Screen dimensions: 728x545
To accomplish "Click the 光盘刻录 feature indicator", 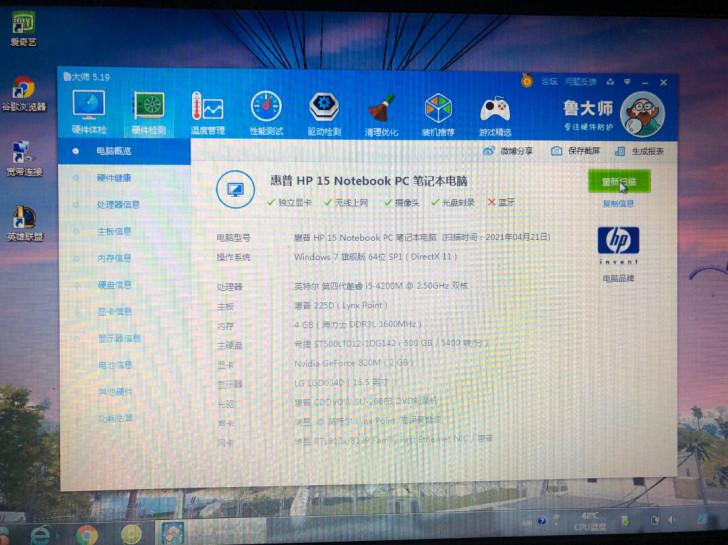I will (453, 202).
